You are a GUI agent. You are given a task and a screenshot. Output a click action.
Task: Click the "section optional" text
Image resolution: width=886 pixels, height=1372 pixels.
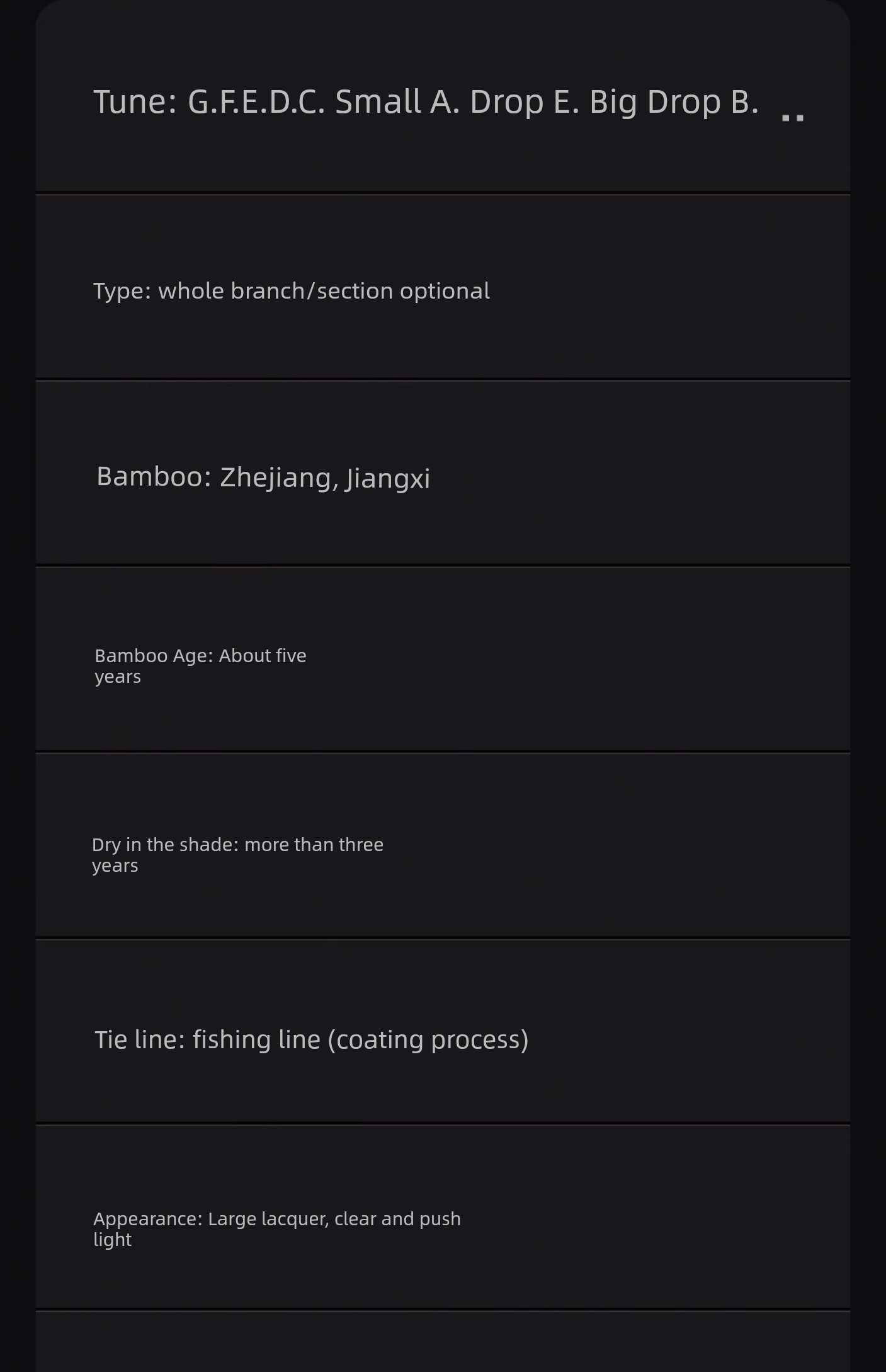pyautogui.click(x=403, y=291)
